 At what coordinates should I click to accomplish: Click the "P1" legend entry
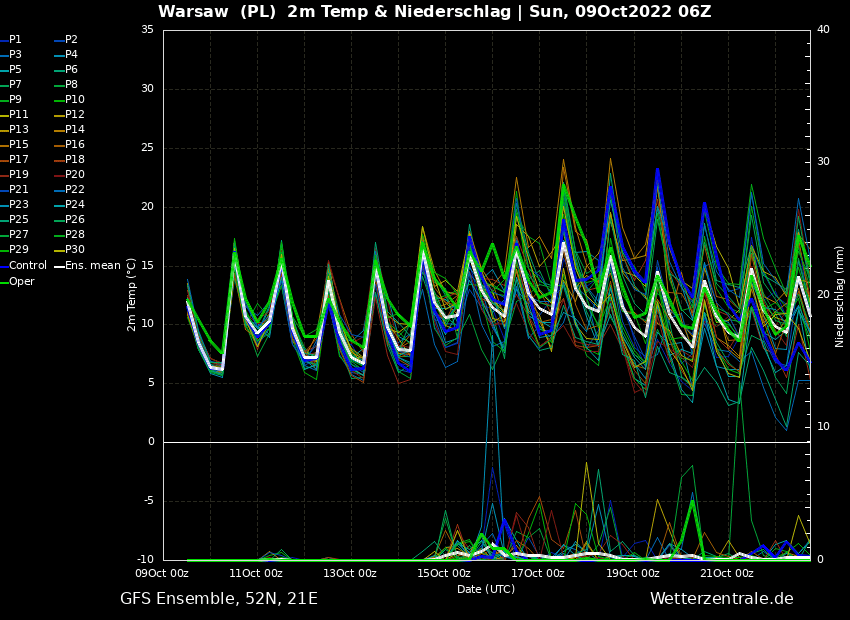click(x=11, y=40)
